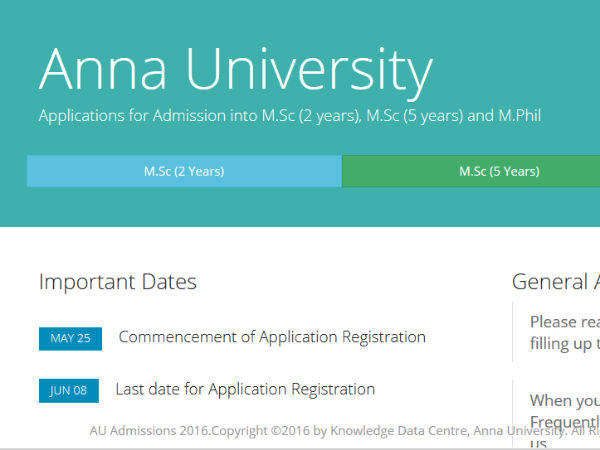Screen dimensions: 600x450
Task: Click Commencement of Application Registration entry
Action: coord(272,337)
